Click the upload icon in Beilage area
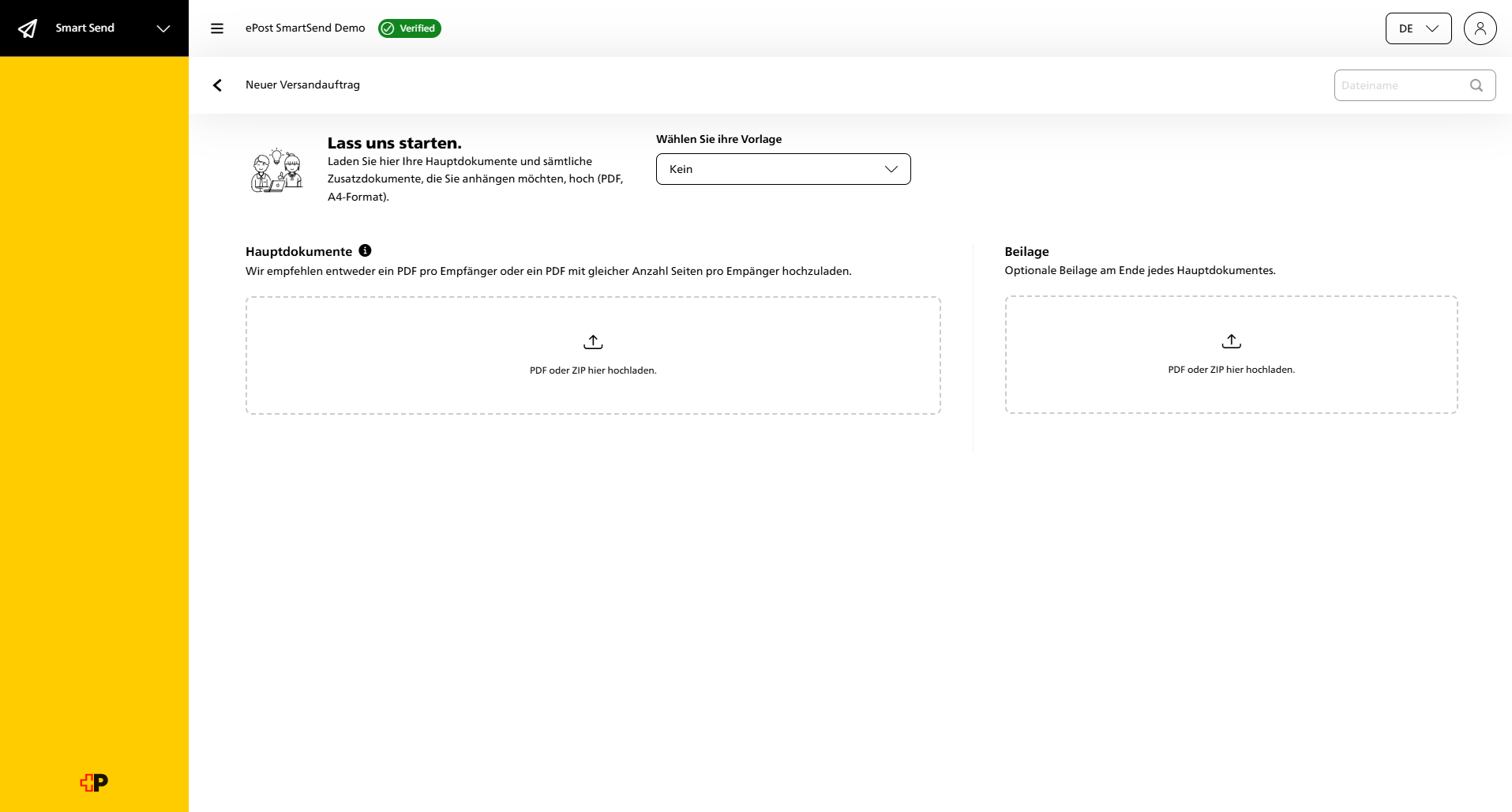Image resolution: width=1512 pixels, height=812 pixels. [1231, 341]
